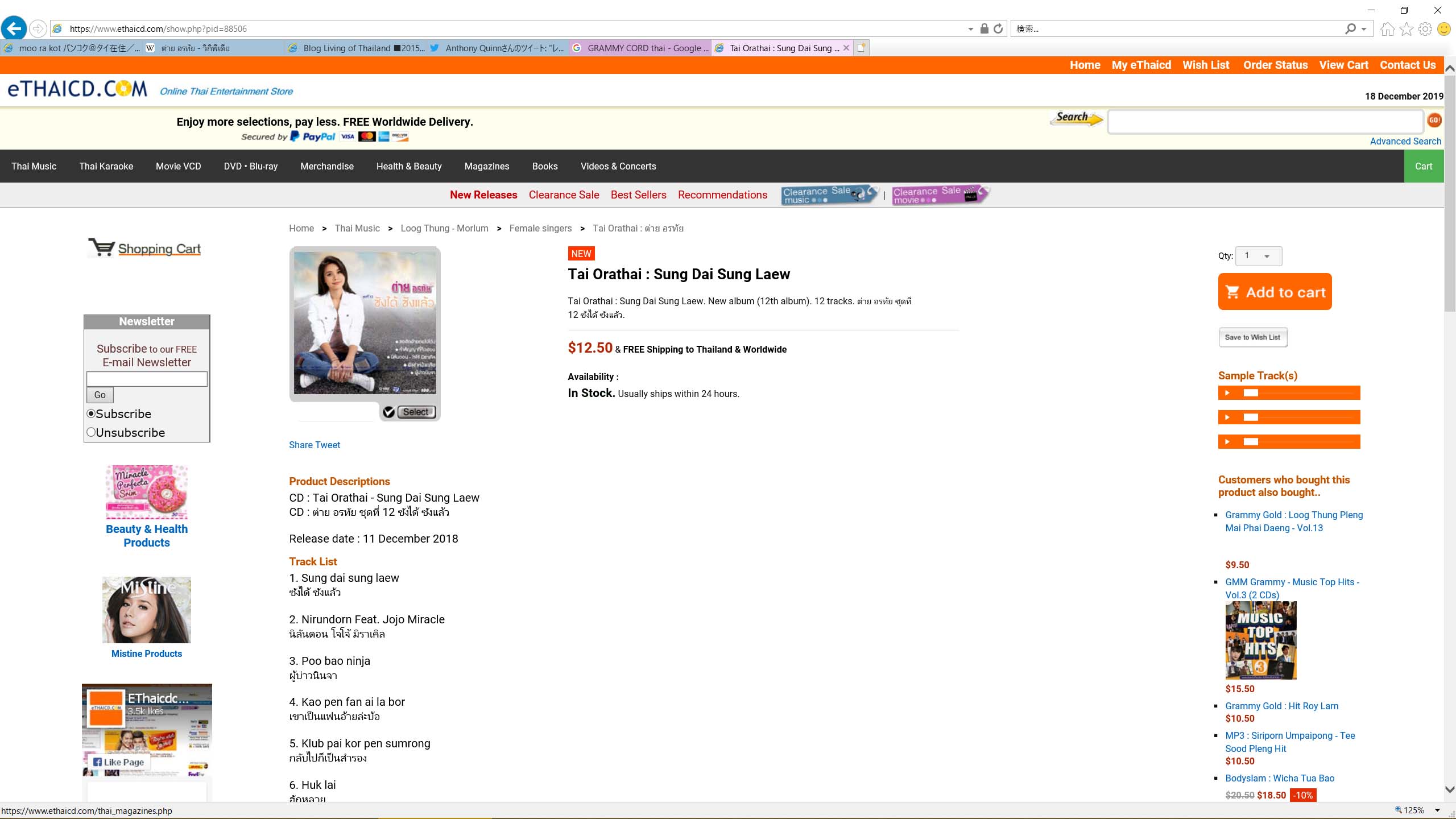Select the Subscribe radio button
The width and height of the screenshot is (1456, 819).
coord(91,413)
